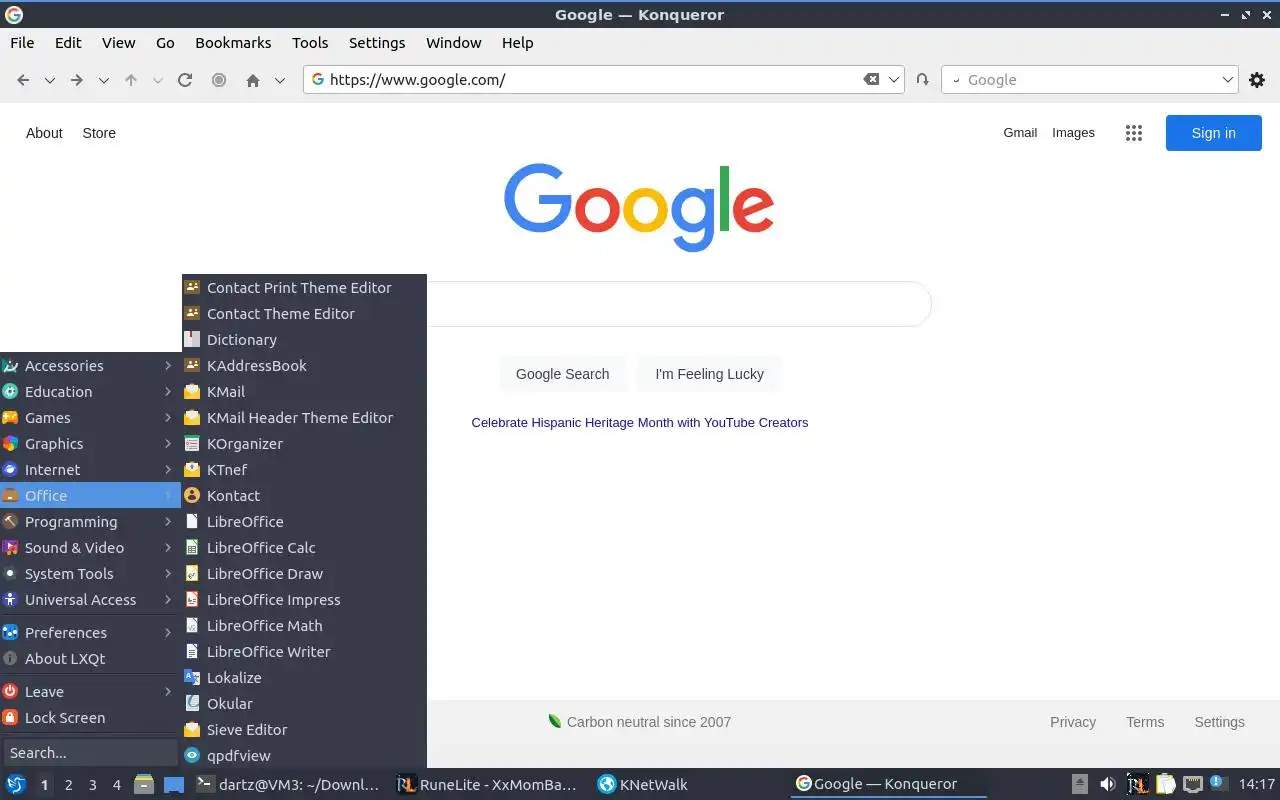The height and width of the screenshot is (800, 1280).
Task: Open the up-directory history dropdown
Action: tap(157, 80)
